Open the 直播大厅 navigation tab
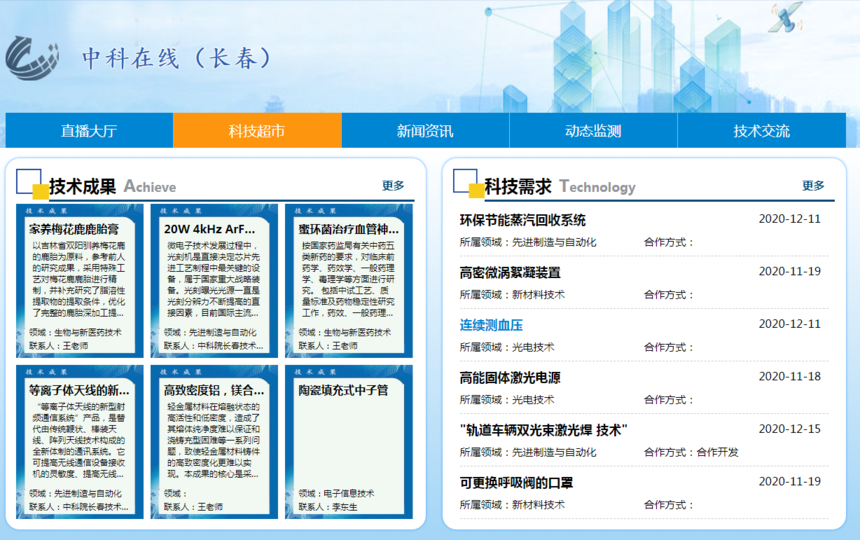 click(89, 131)
